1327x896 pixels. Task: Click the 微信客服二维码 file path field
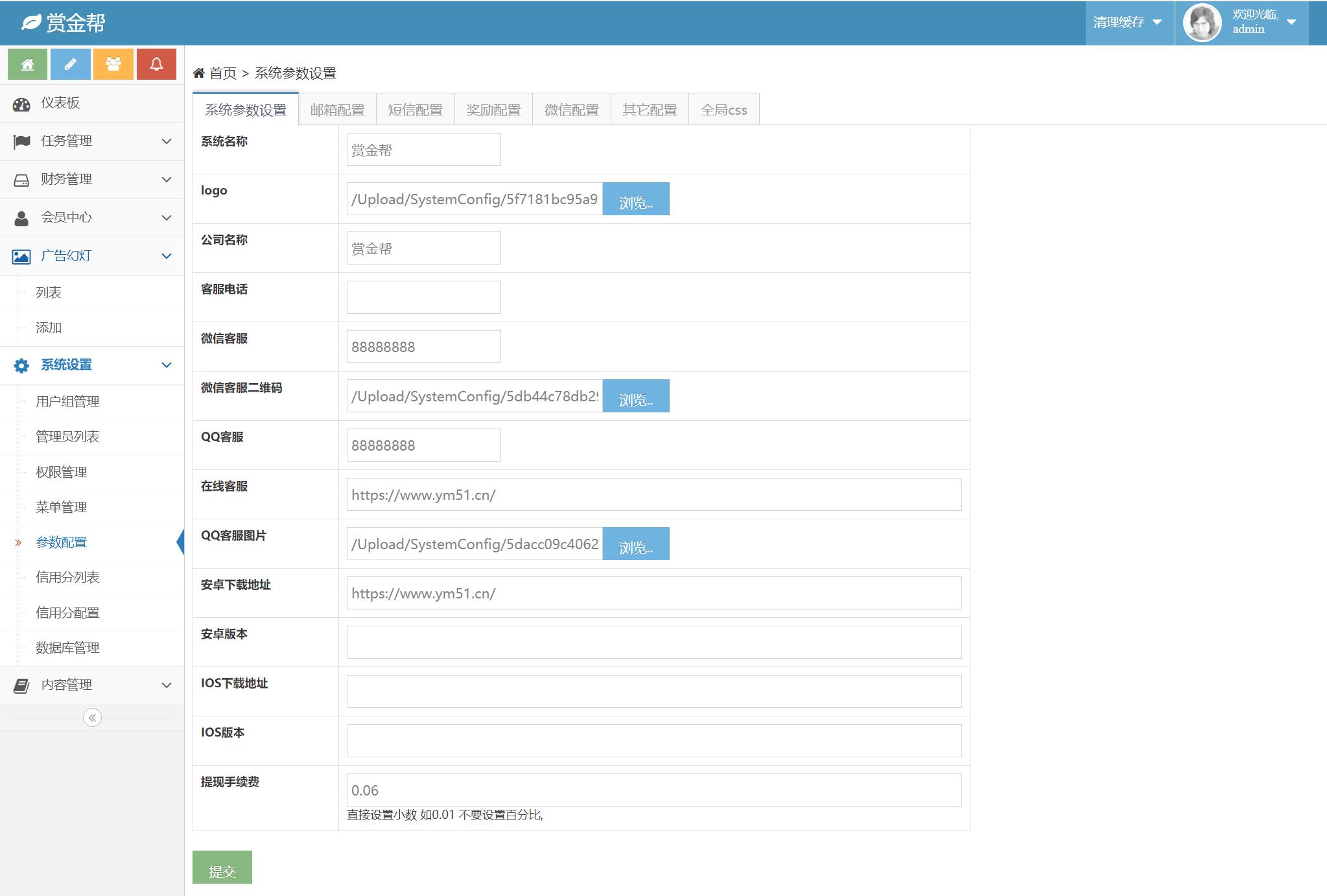(x=475, y=396)
